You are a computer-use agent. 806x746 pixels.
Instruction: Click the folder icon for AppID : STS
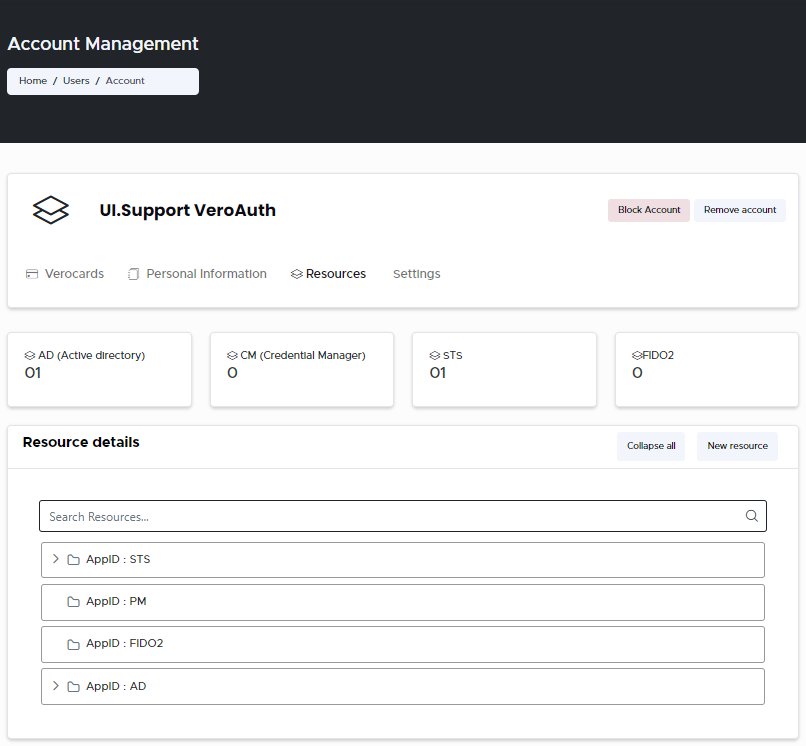tap(74, 559)
